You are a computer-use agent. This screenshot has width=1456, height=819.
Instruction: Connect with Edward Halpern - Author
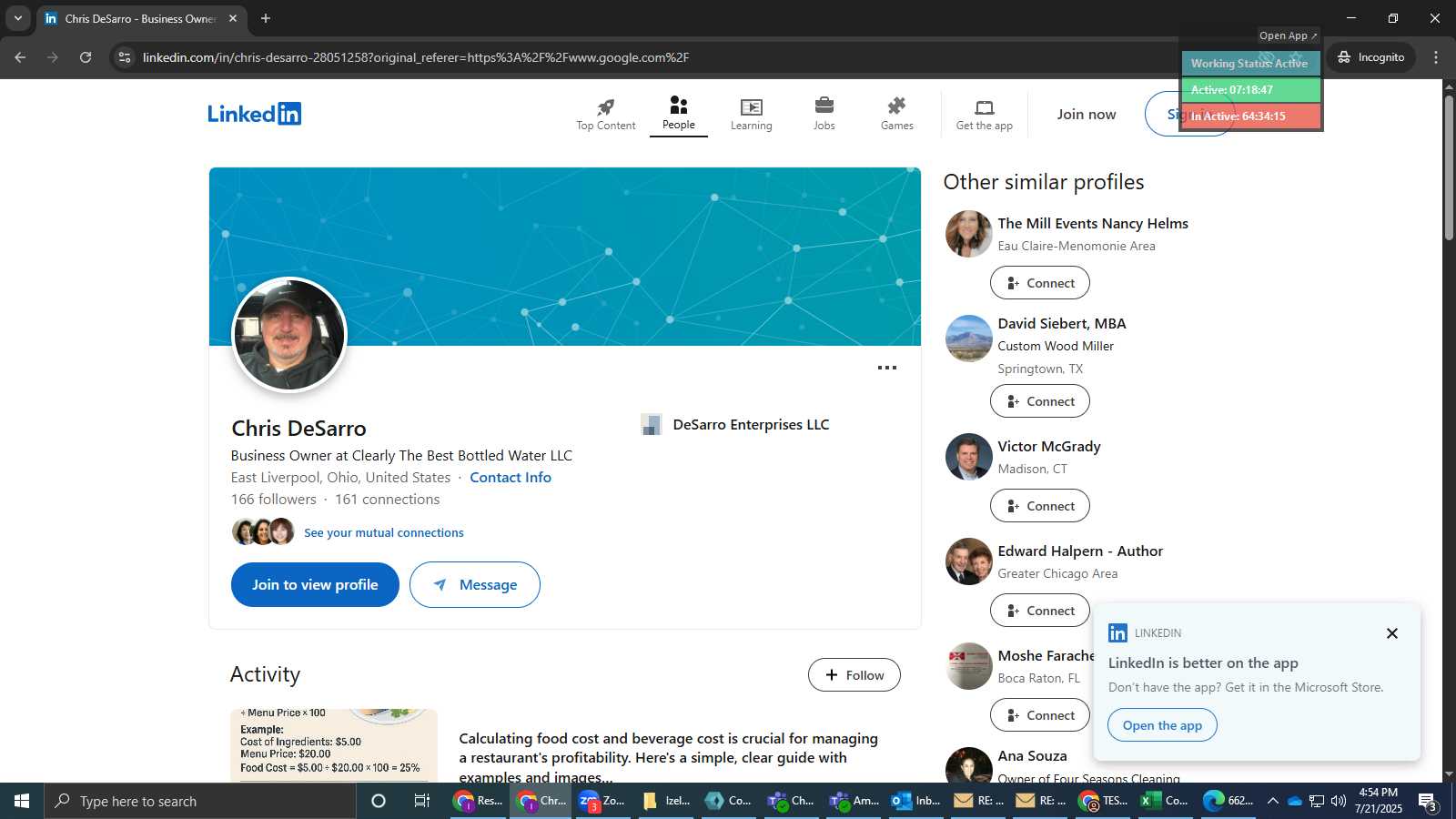(x=1040, y=611)
